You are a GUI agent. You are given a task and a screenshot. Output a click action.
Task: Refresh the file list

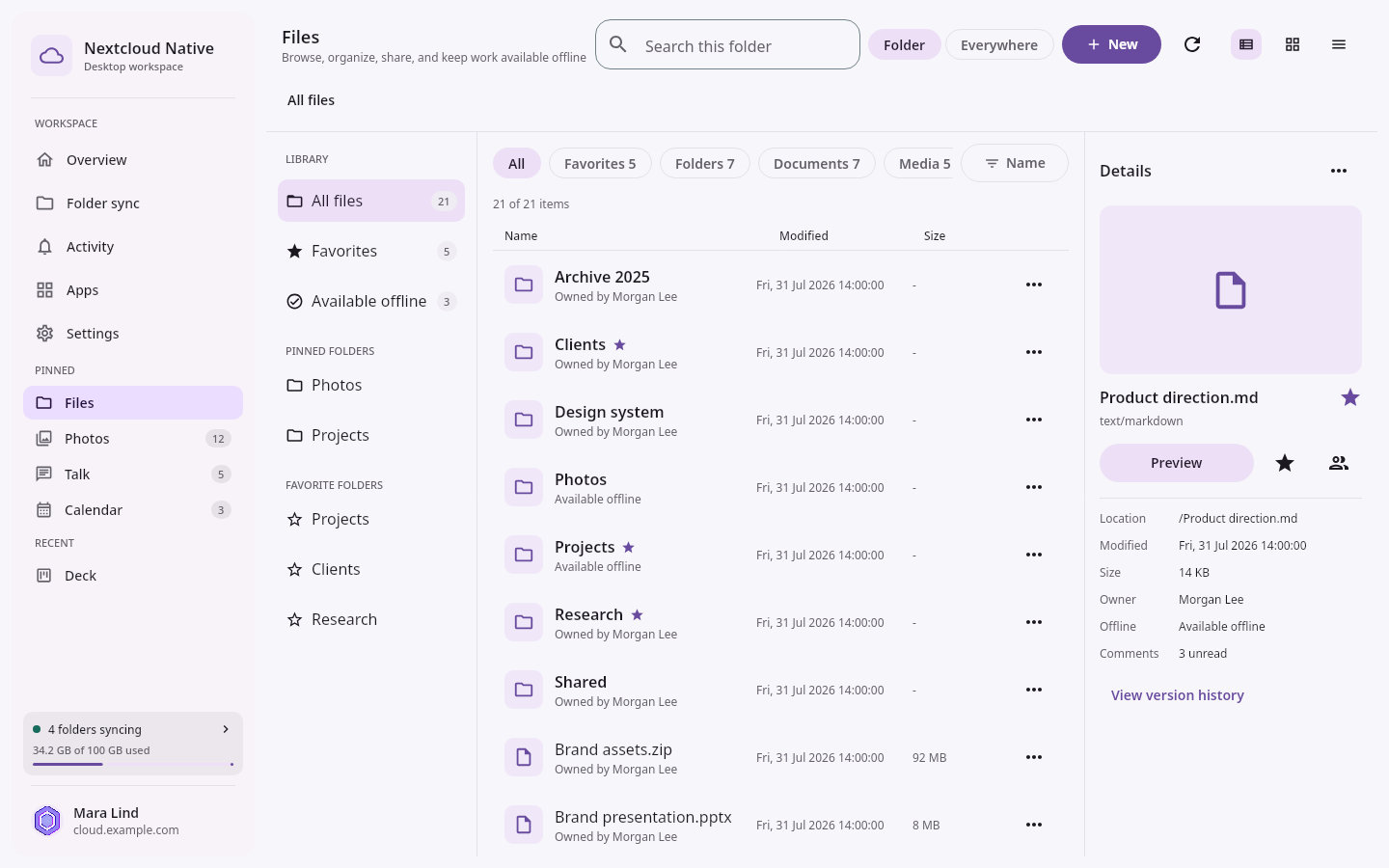(1192, 44)
